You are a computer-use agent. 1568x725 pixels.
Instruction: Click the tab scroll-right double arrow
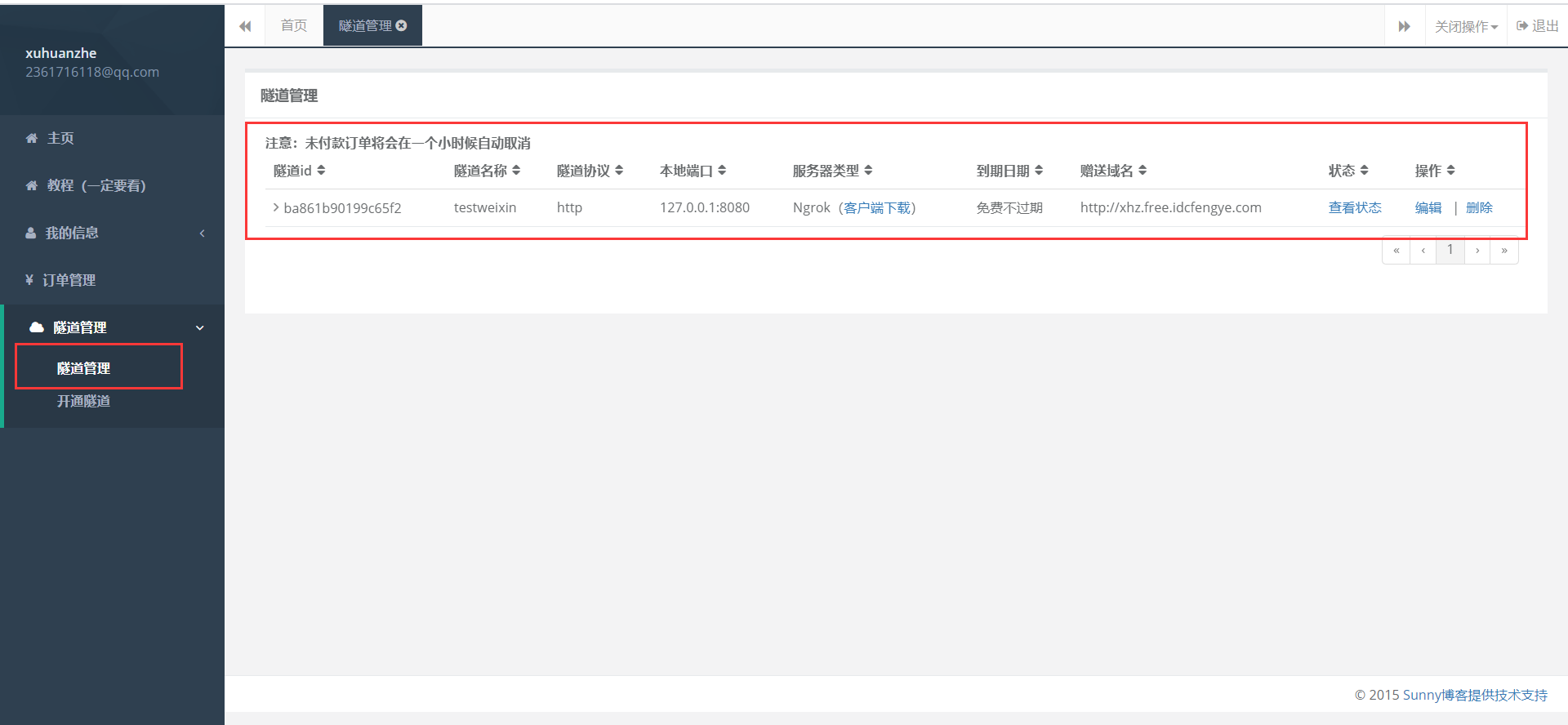pyautogui.click(x=1404, y=26)
